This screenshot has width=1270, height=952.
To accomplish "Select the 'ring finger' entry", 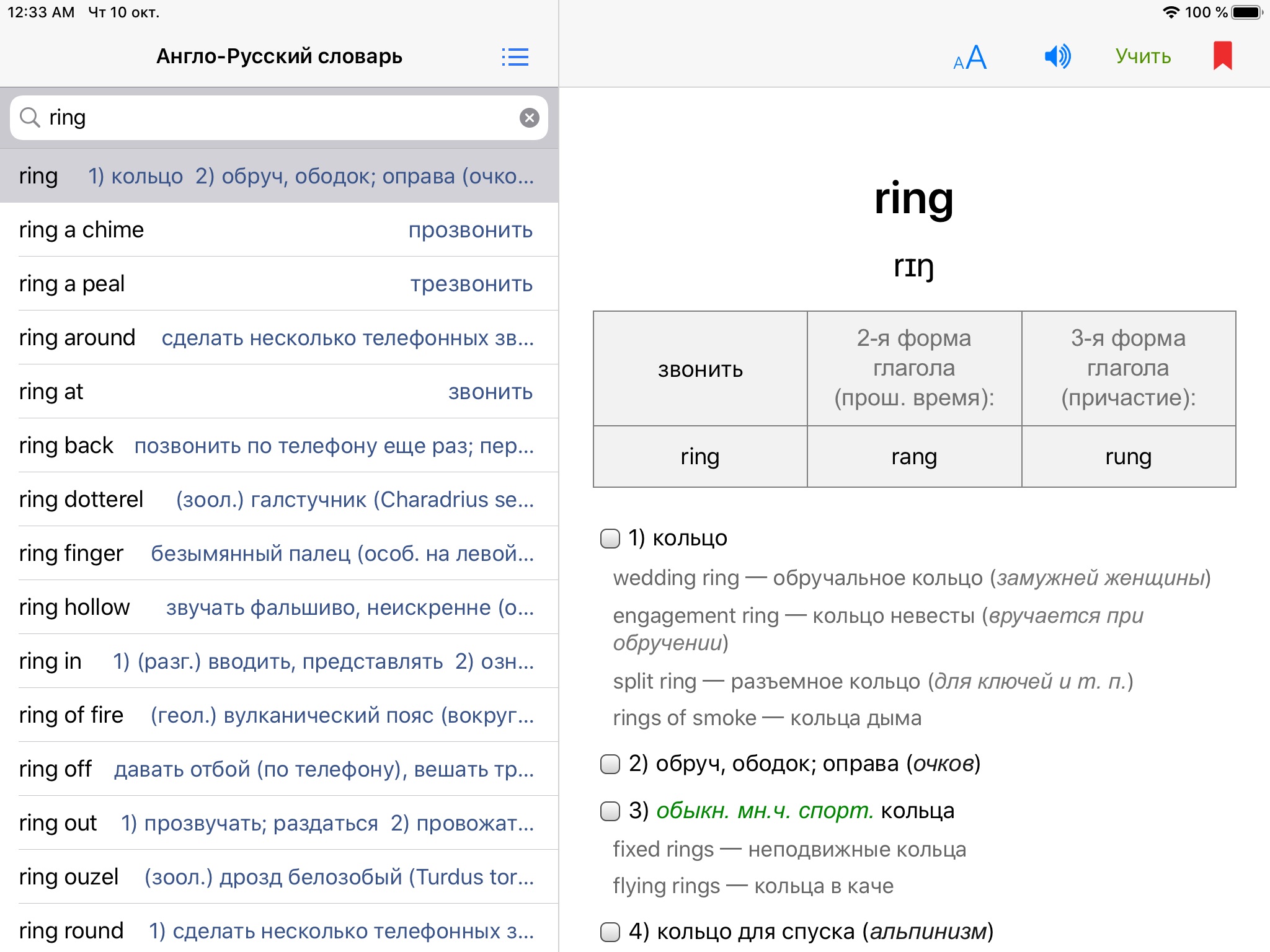I will pyautogui.click(x=276, y=553).
